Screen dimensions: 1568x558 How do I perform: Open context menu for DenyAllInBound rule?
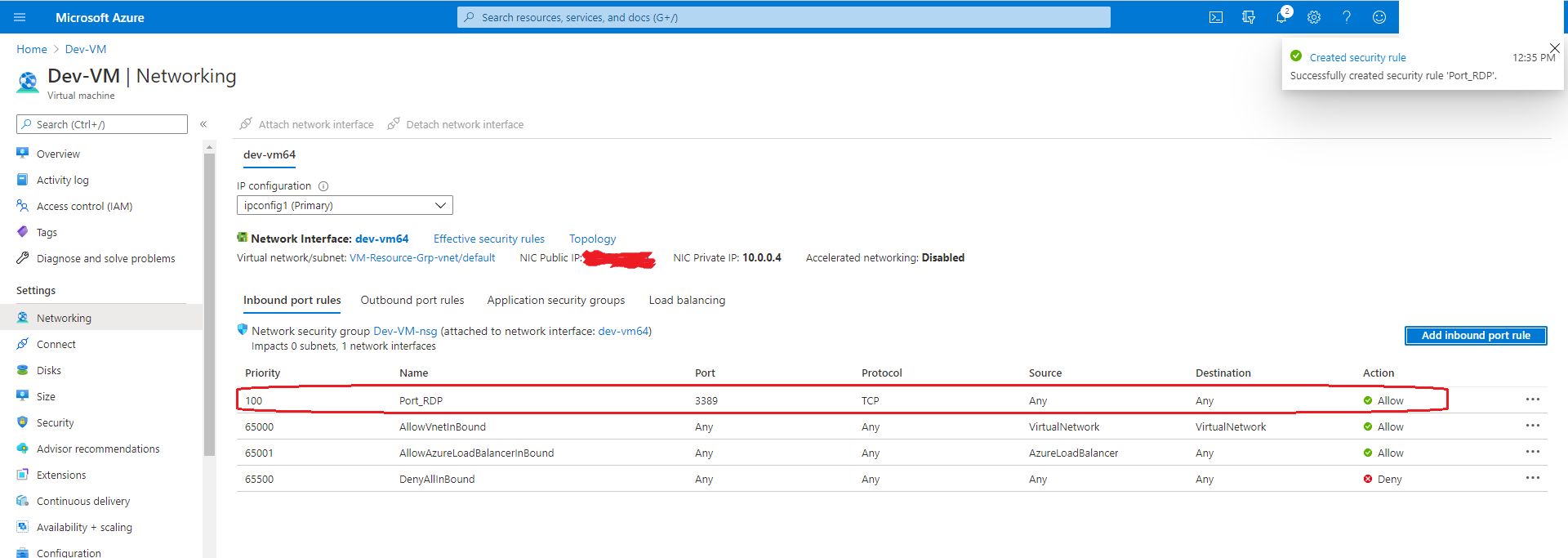(x=1532, y=478)
